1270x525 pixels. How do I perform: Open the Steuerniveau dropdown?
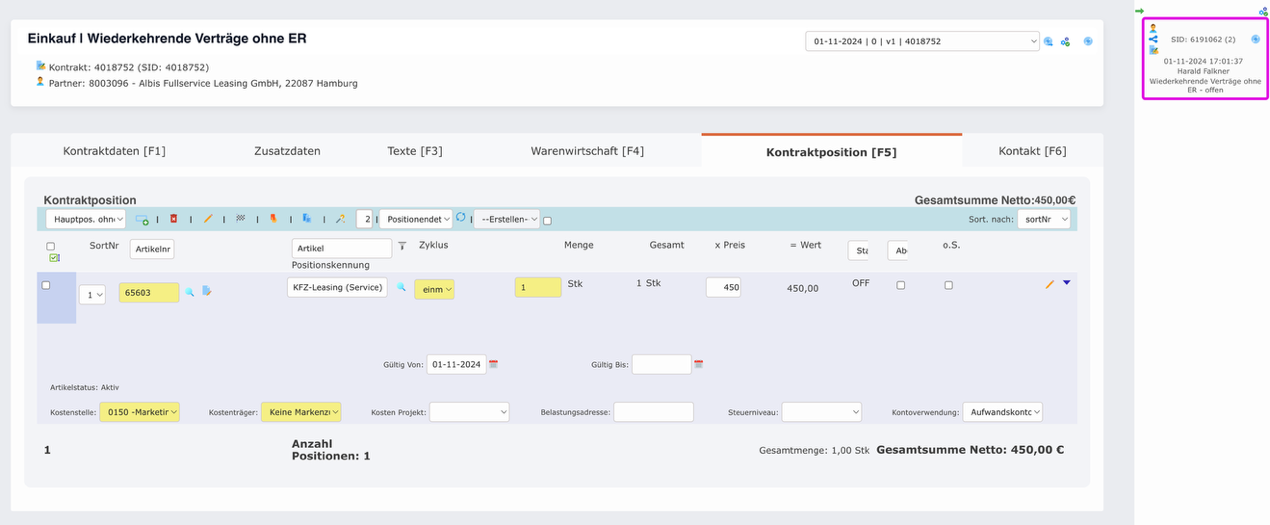[x=821, y=412]
